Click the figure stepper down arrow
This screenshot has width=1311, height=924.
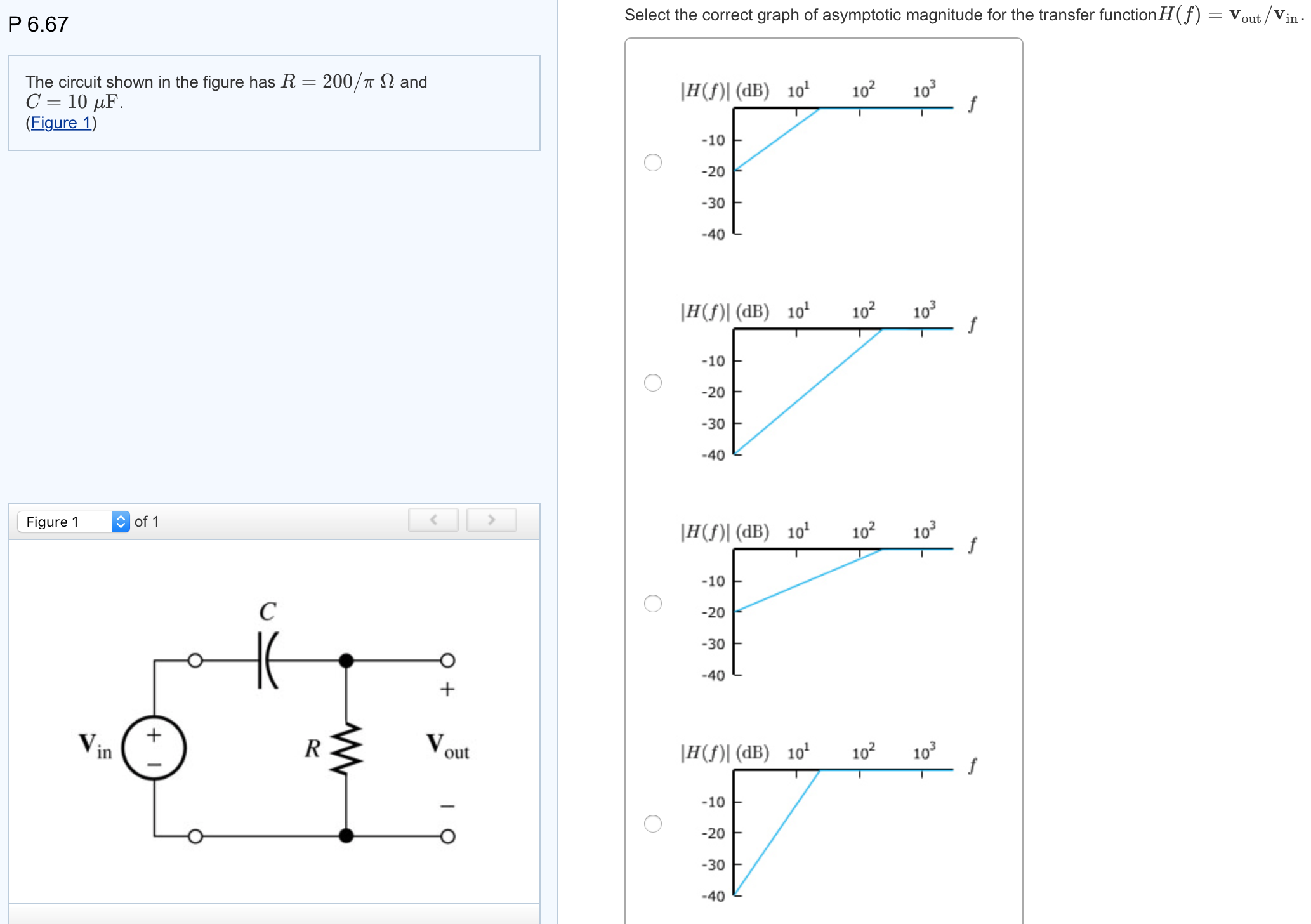click(120, 525)
